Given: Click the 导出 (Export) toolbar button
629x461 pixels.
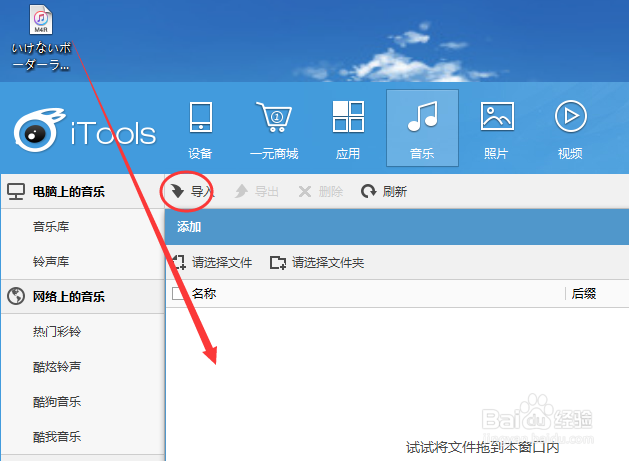Looking at the screenshot, I should click(x=256, y=191).
